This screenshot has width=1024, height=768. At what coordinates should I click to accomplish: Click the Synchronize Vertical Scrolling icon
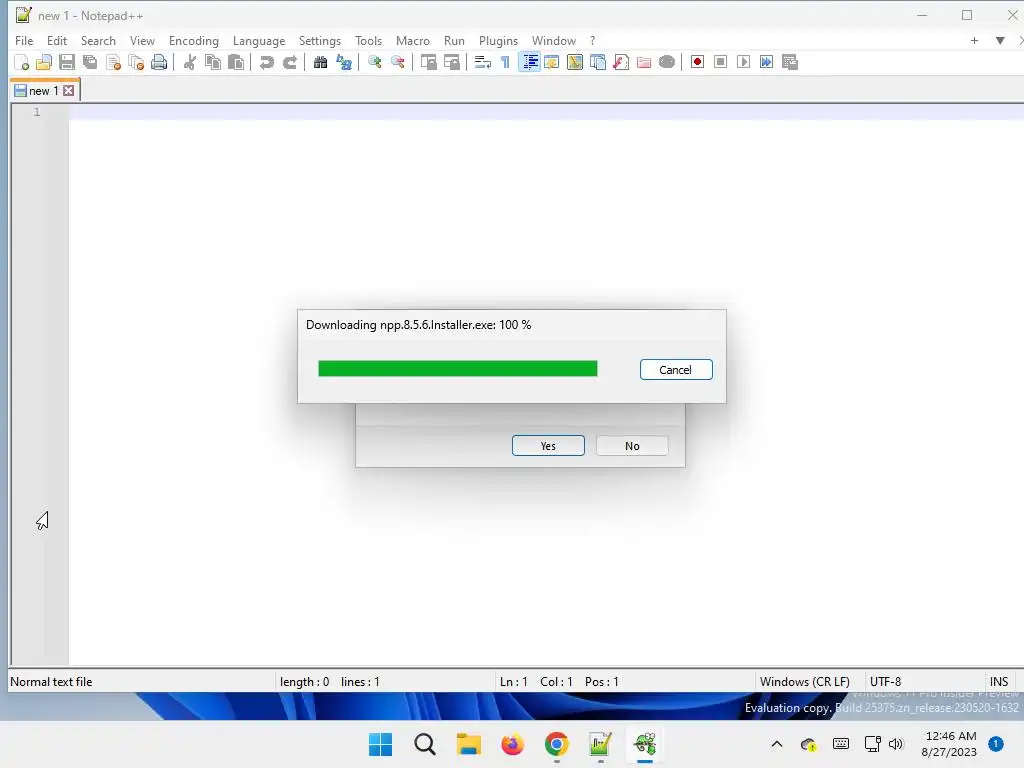(428, 62)
